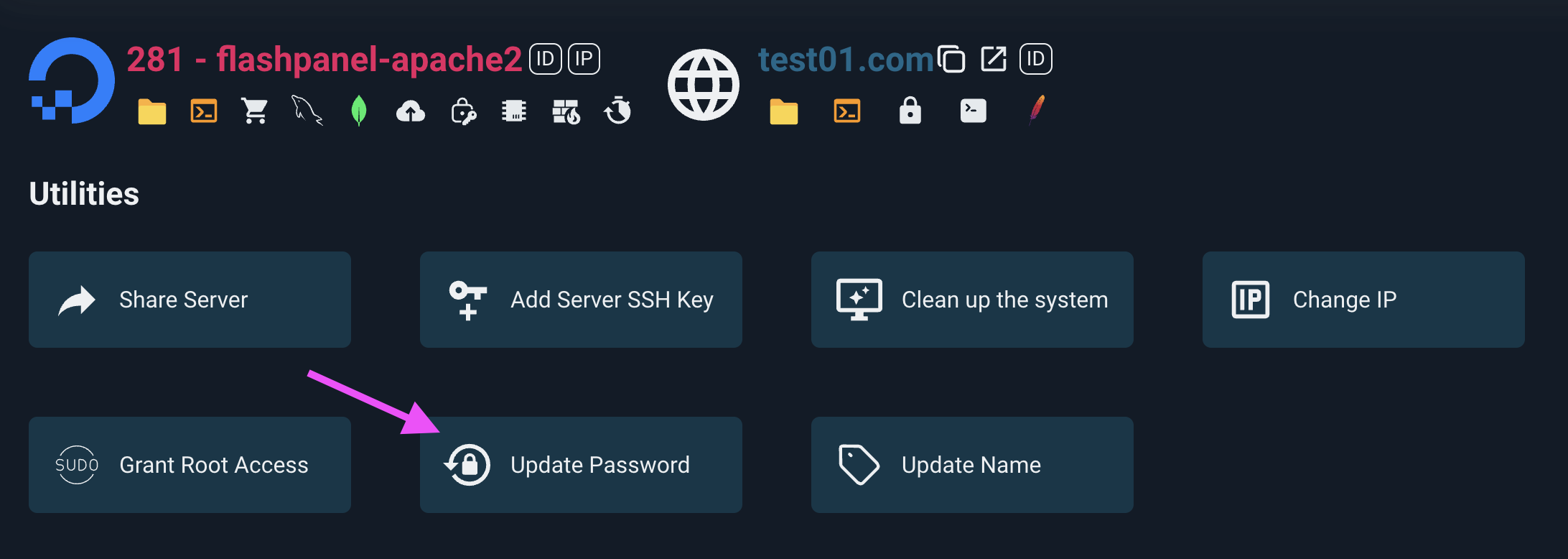Click the server terminal console icon
Viewport: 1568px width, 559px height.
pyautogui.click(x=204, y=111)
